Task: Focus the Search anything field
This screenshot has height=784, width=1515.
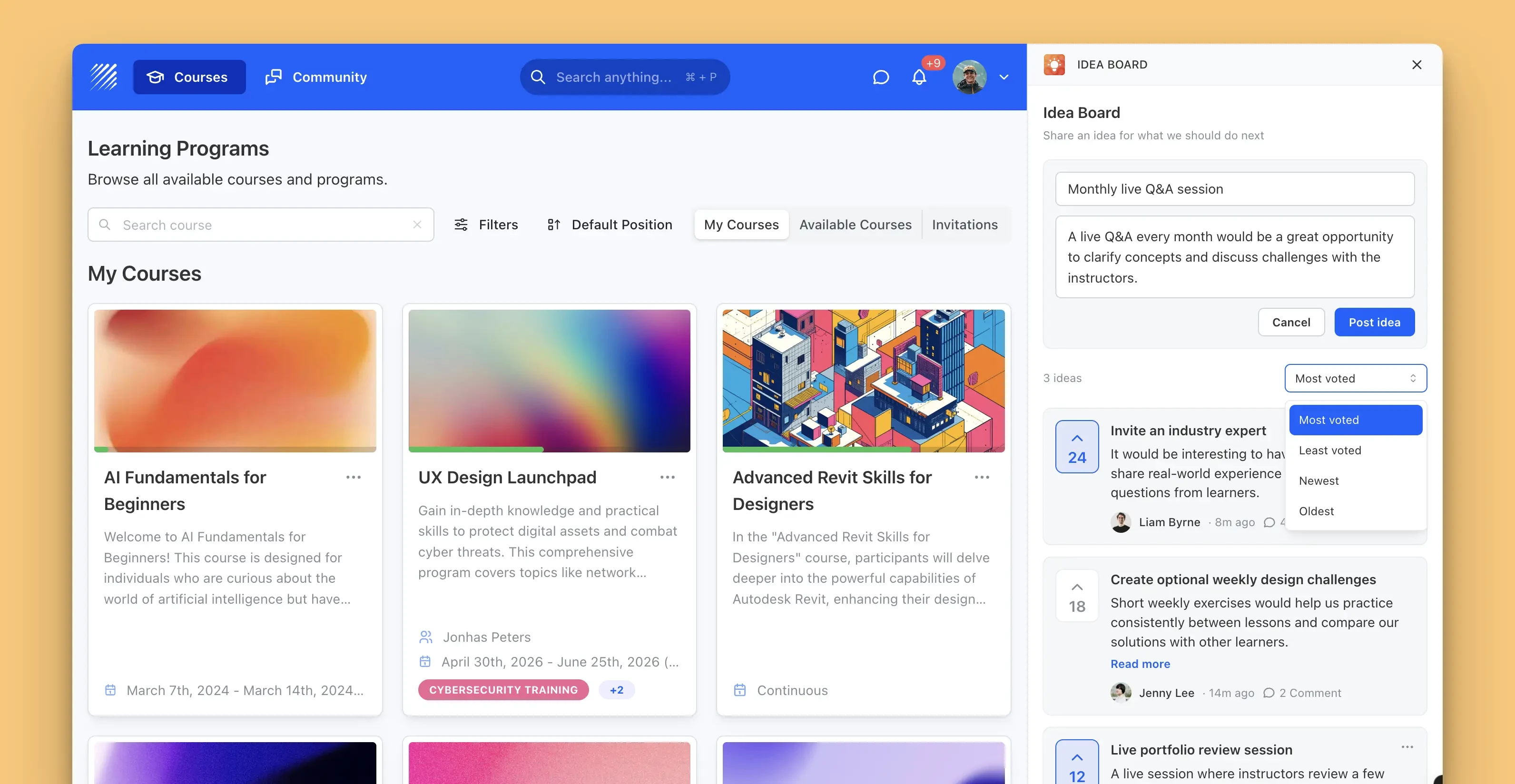Action: 625,77
